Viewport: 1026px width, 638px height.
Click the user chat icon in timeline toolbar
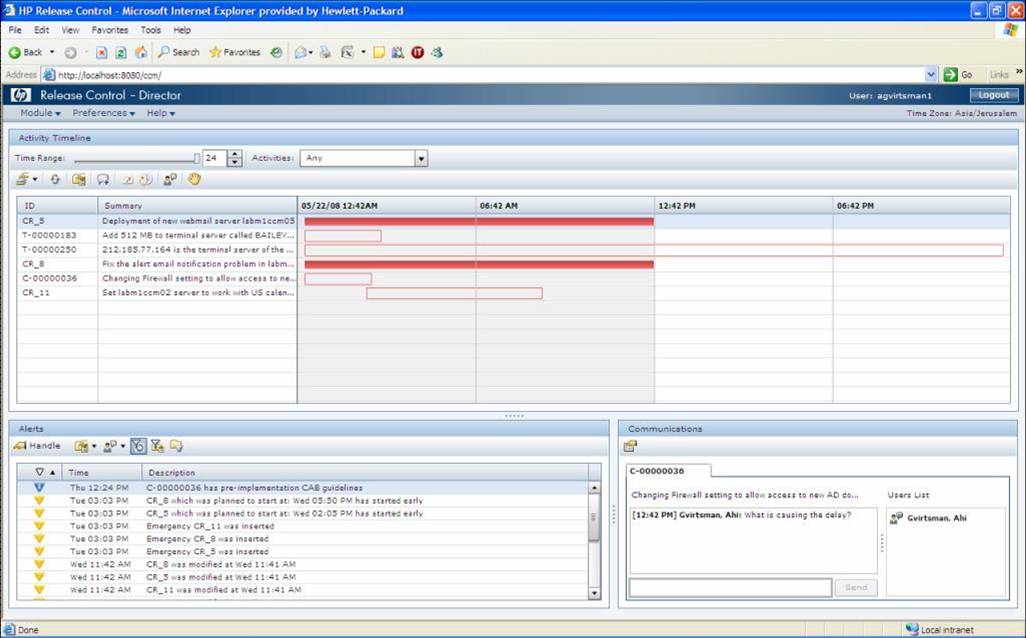click(x=170, y=179)
